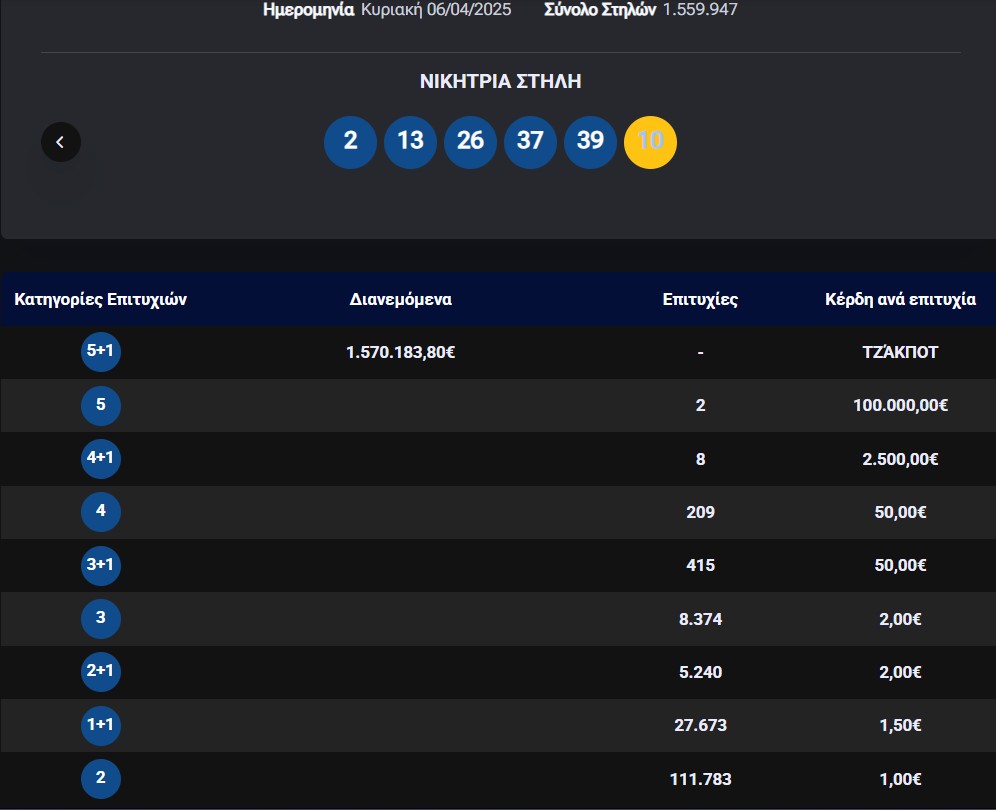The image size is (996, 810).
Task: Click winning number ball 2
Action: coord(350,142)
